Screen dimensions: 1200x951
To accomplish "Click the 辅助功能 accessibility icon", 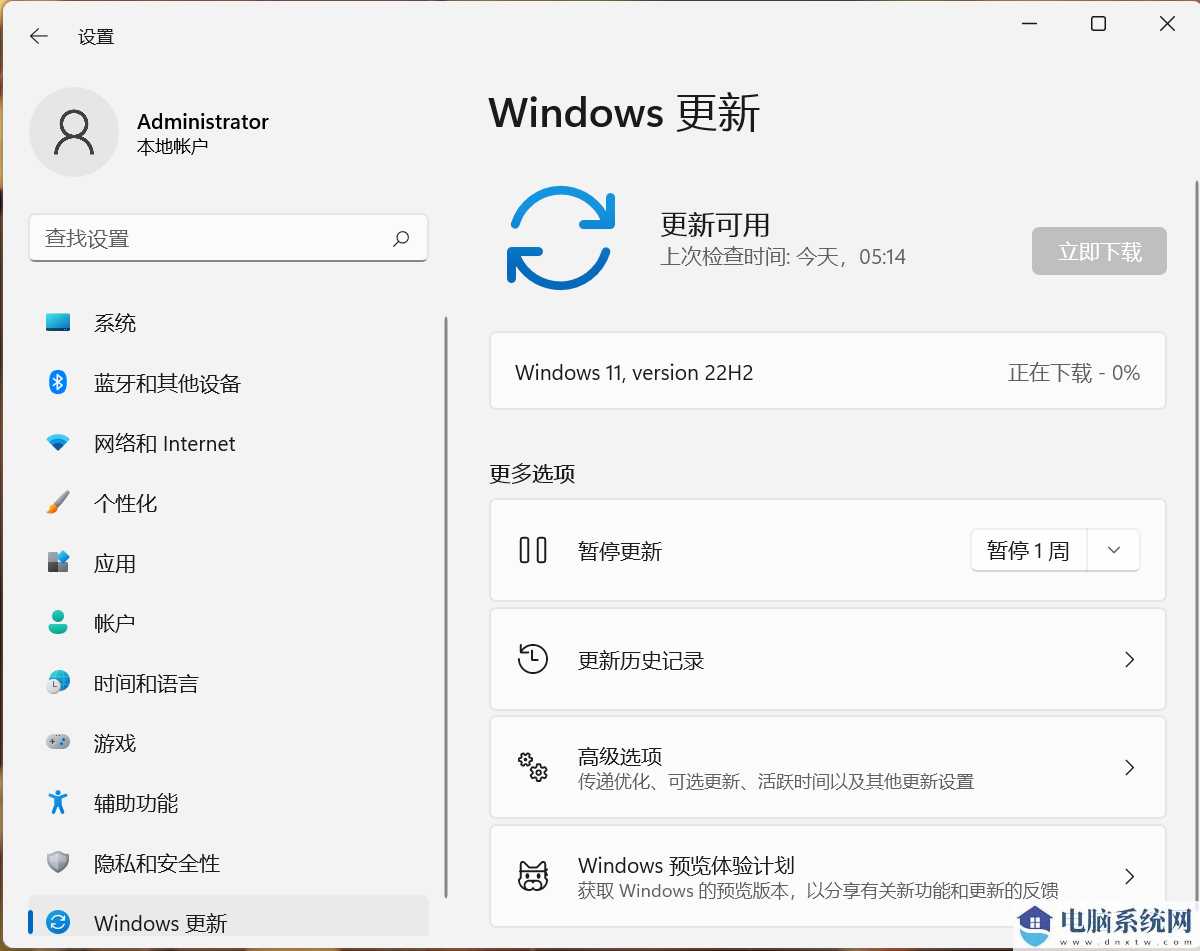I will tap(58, 803).
